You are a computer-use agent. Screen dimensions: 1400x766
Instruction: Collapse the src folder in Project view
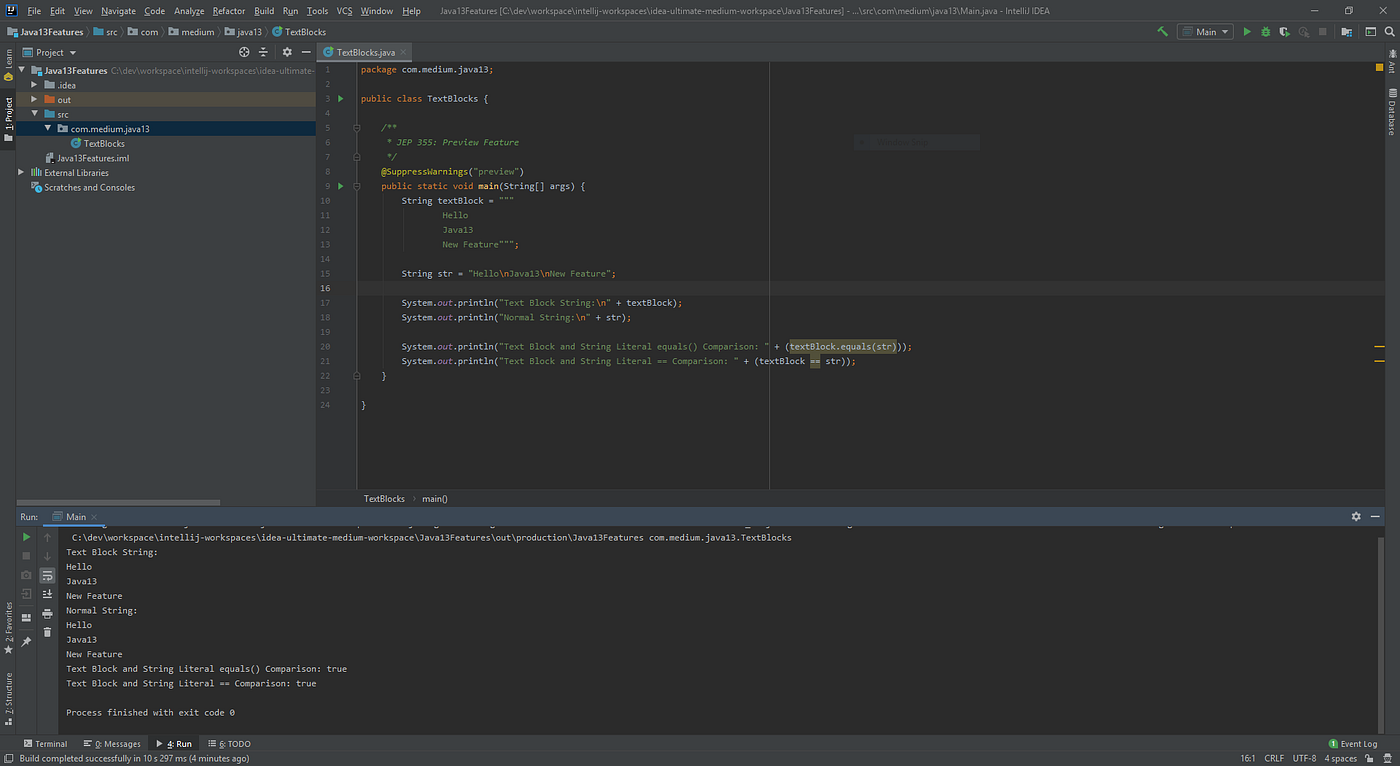click(35, 113)
